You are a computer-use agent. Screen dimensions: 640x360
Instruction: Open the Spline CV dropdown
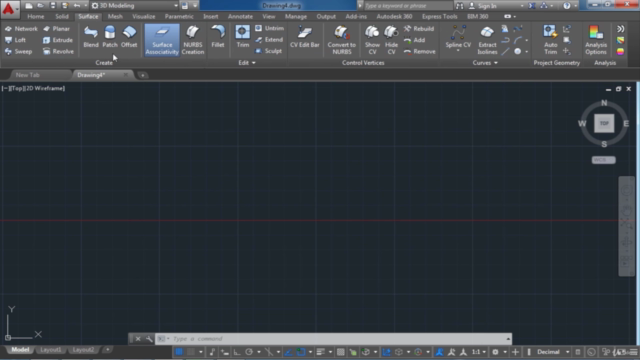click(x=458, y=50)
